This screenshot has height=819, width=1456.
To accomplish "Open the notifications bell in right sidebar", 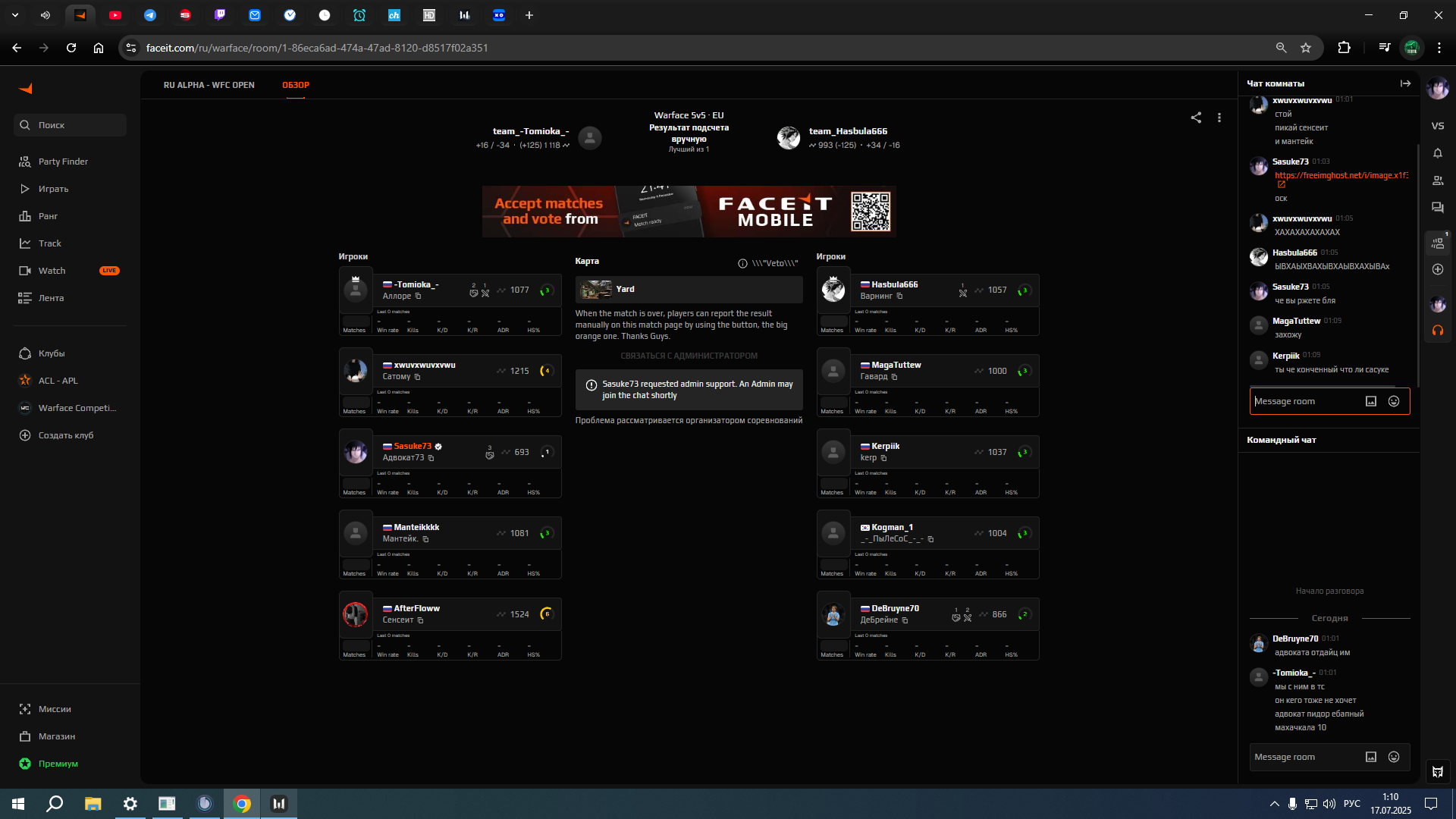I will coord(1438,153).
